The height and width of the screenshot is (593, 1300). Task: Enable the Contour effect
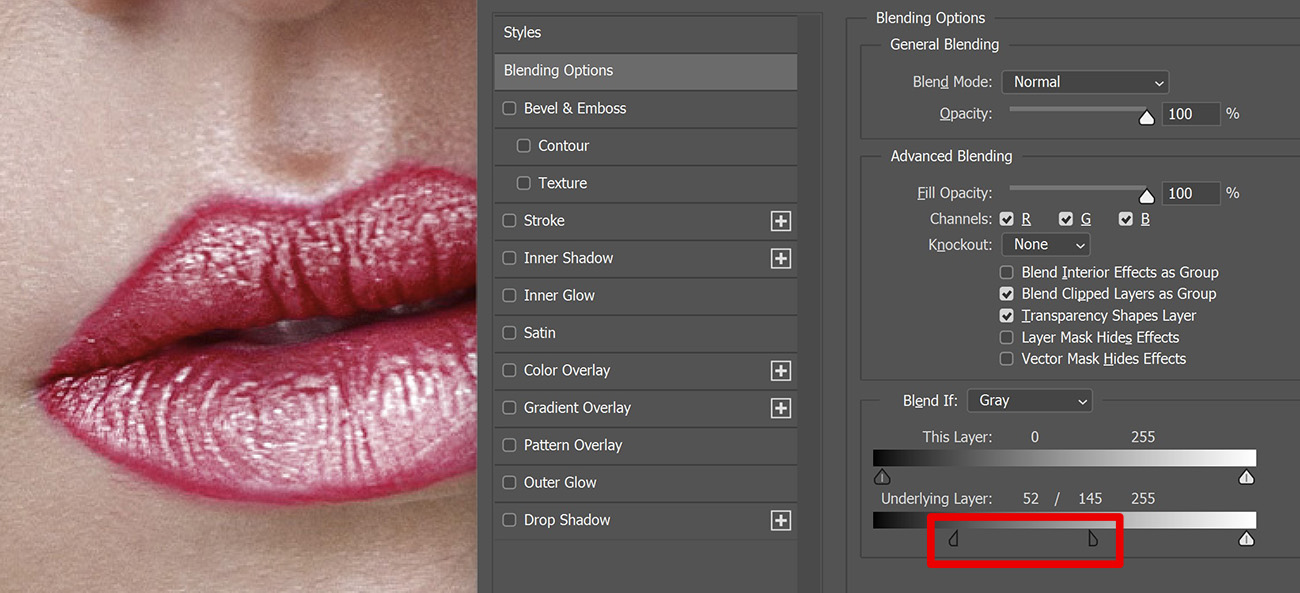pos(523,145)
